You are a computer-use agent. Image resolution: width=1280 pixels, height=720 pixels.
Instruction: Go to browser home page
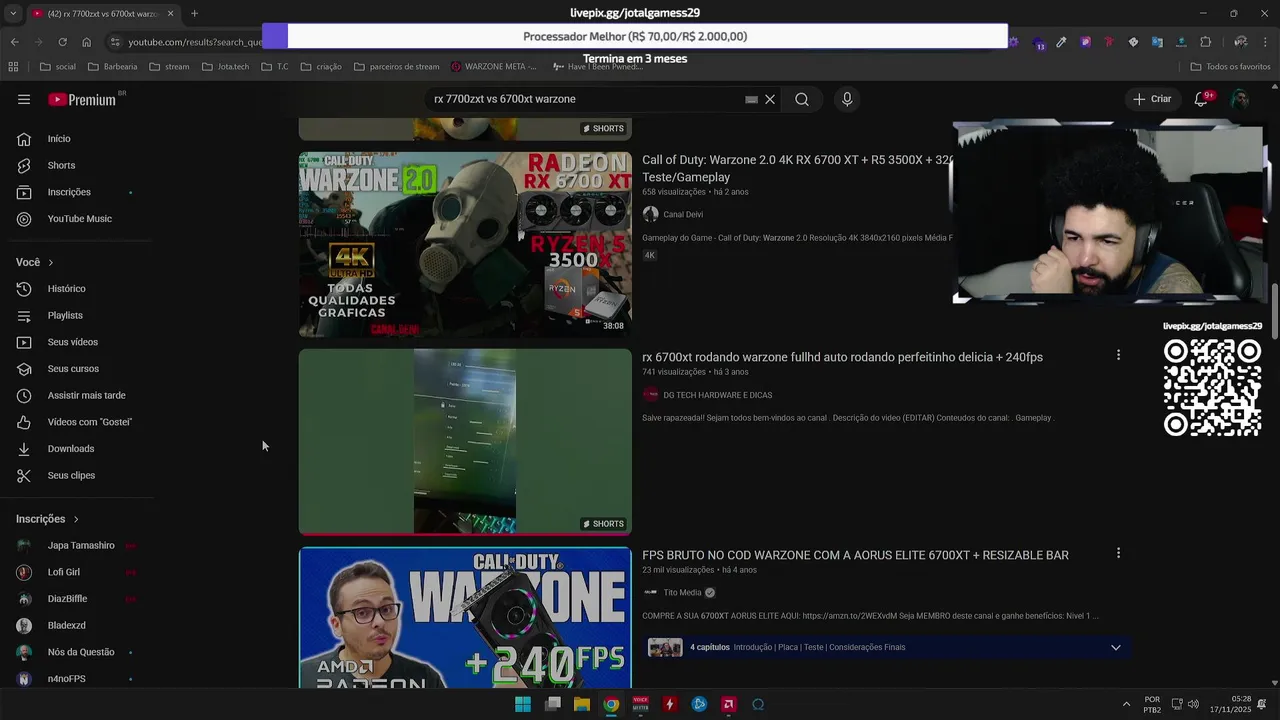coord(86,42)
